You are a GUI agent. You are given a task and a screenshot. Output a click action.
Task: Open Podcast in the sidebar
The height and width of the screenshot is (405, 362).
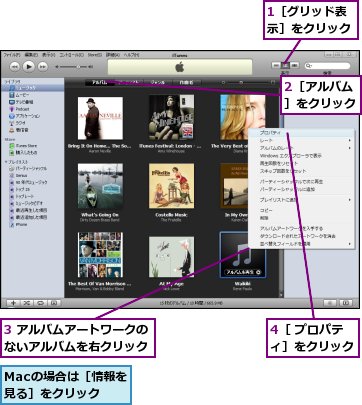tap(32, 109)
